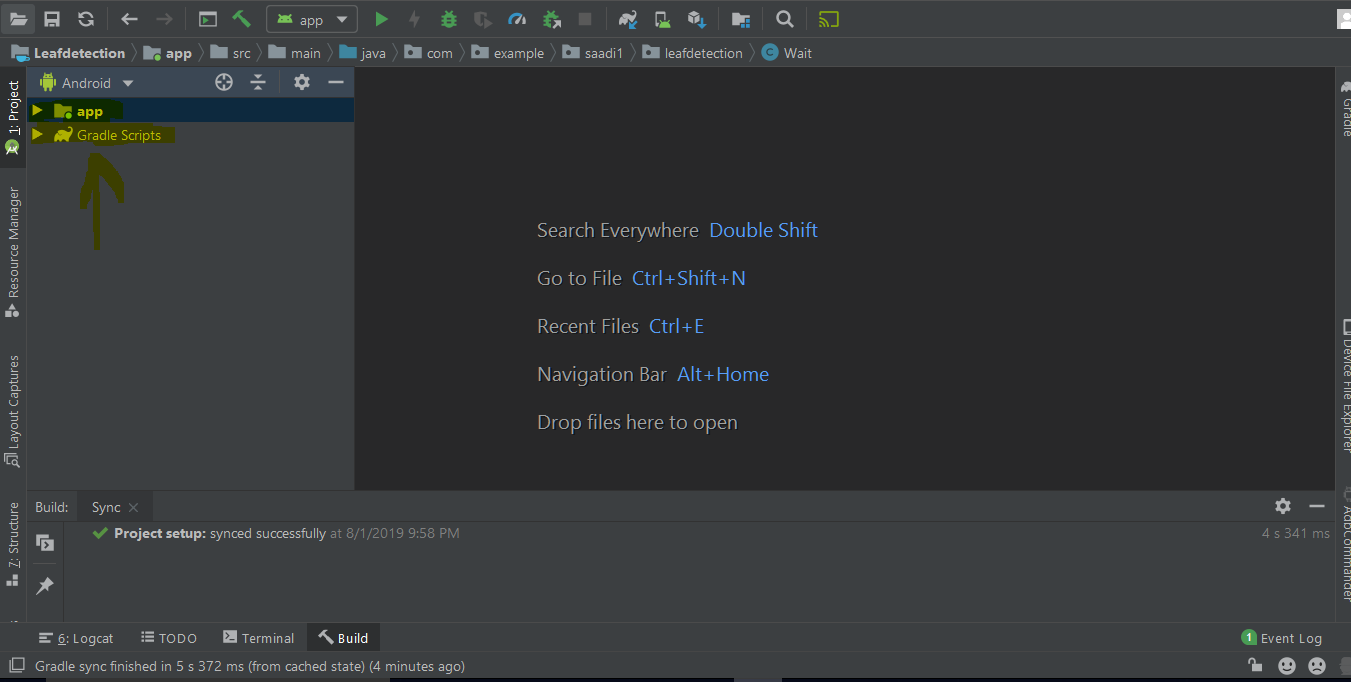1351x682 pixels.
Task: Open the 6: Logcat tab
Action: point(76,637)
